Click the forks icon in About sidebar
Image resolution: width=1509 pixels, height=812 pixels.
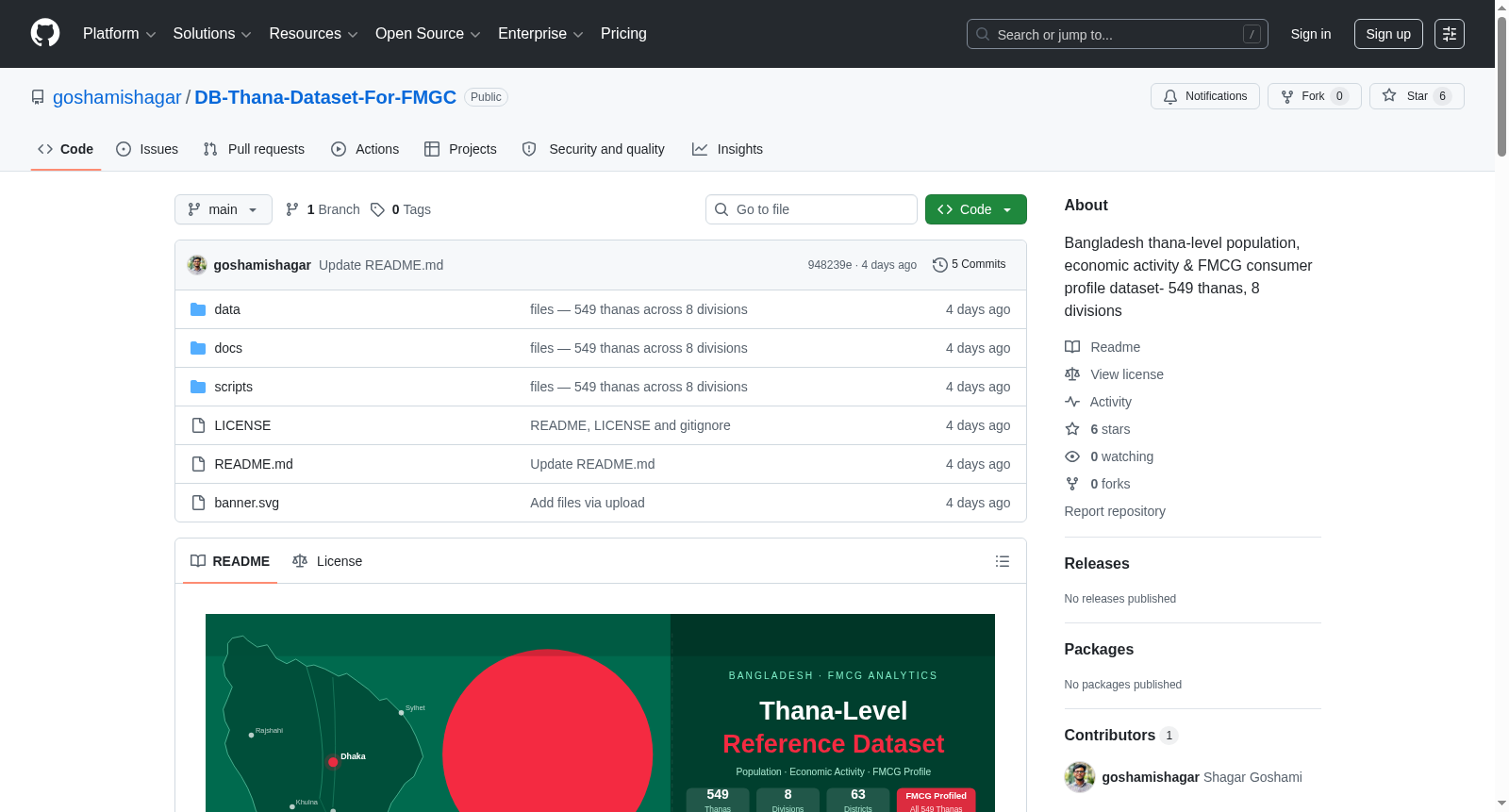(1072, 484)
